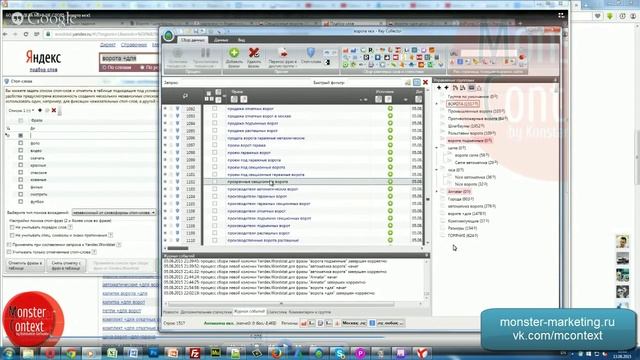Viewport: 640px width, 360px height.
Task: Click the red-bars Yandex Wordstat icon in ribbon
Action: pyautogui.click(x=346, y=50)
